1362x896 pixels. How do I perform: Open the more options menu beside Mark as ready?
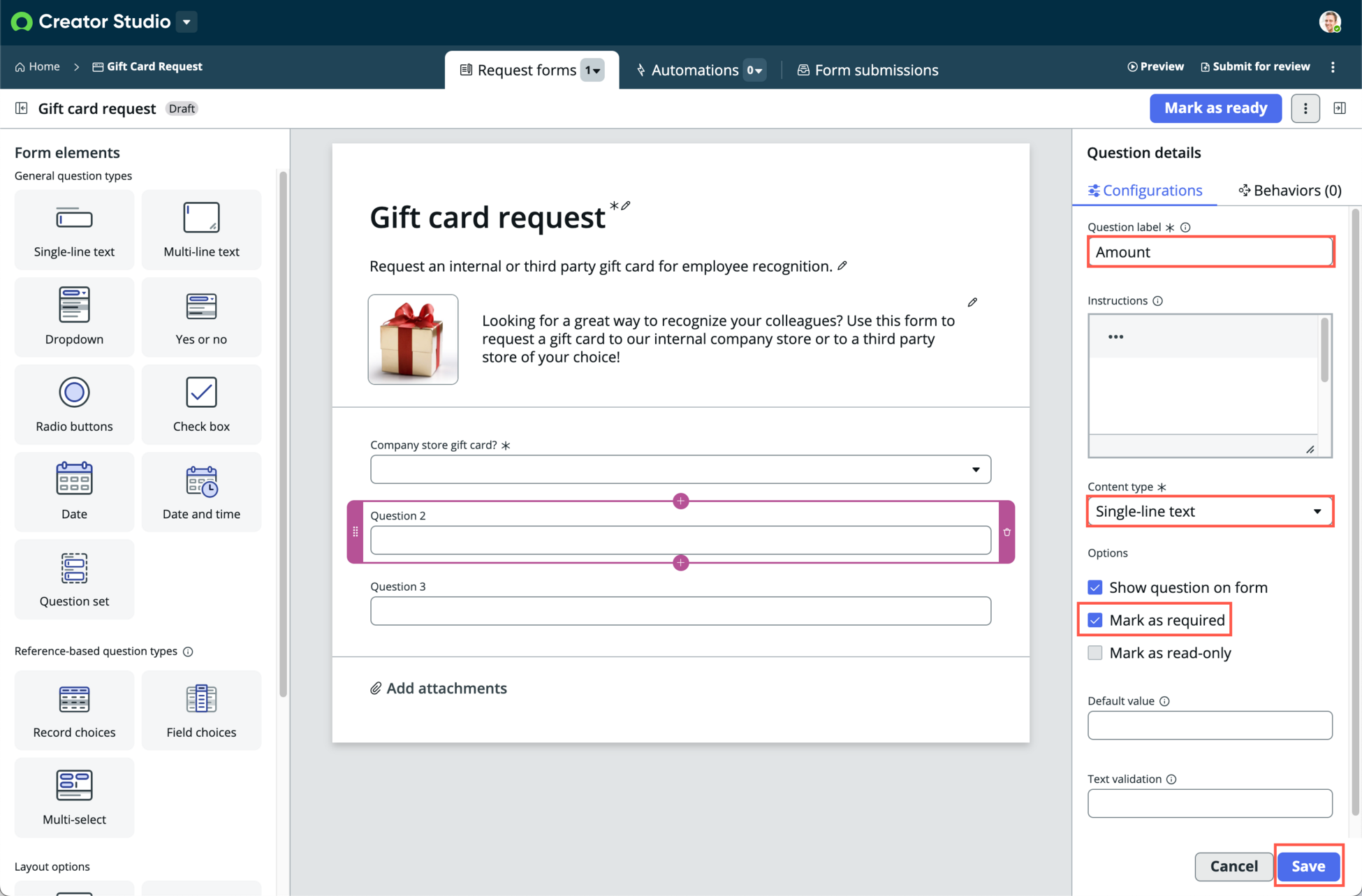point(1305,108)
